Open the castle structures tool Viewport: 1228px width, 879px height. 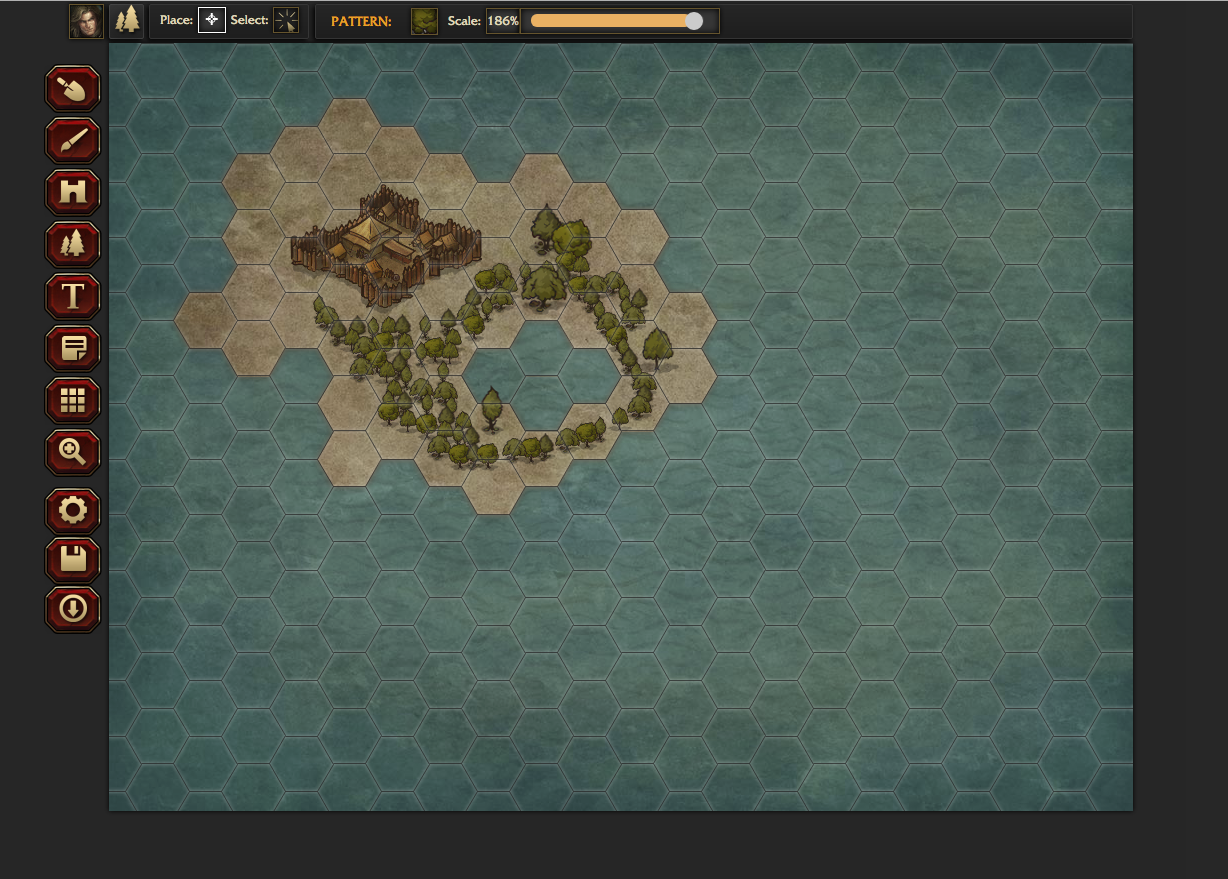73,193
